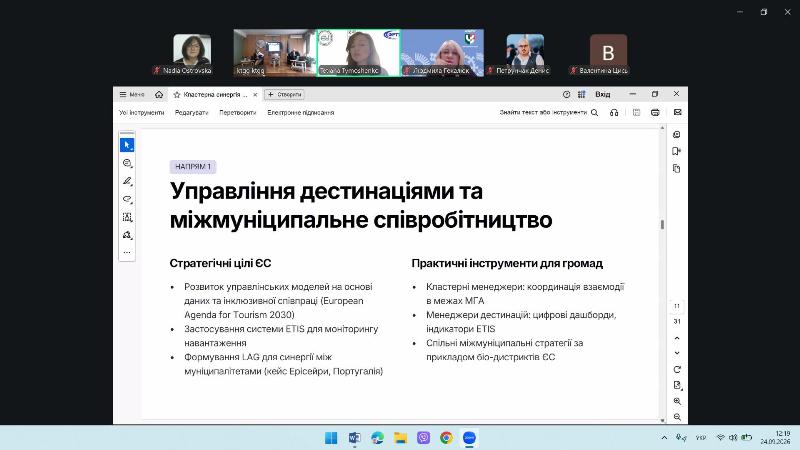The image size is (800, 450).
Task: Open the network Wi-Fi tray icon
Action: coord(720,438)
